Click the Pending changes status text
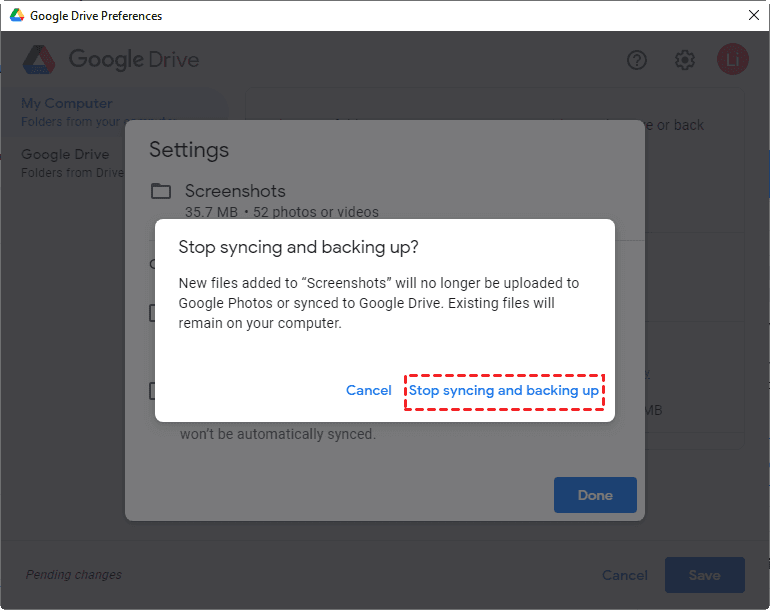This screenshot has height=610, width=770. (74, 574)
